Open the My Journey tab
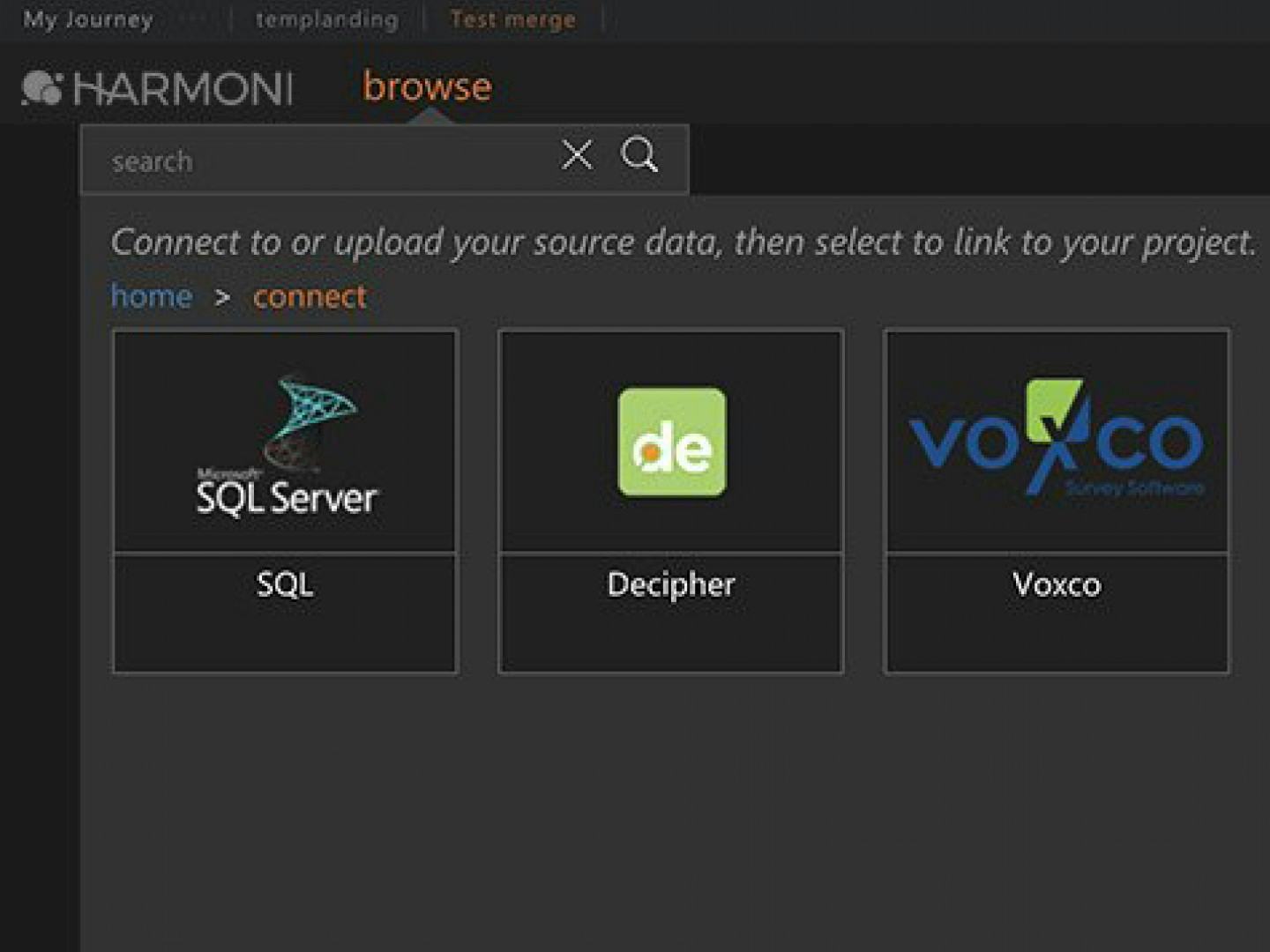This screenshot has width=1270, height=952. click(x=88, y=19)
